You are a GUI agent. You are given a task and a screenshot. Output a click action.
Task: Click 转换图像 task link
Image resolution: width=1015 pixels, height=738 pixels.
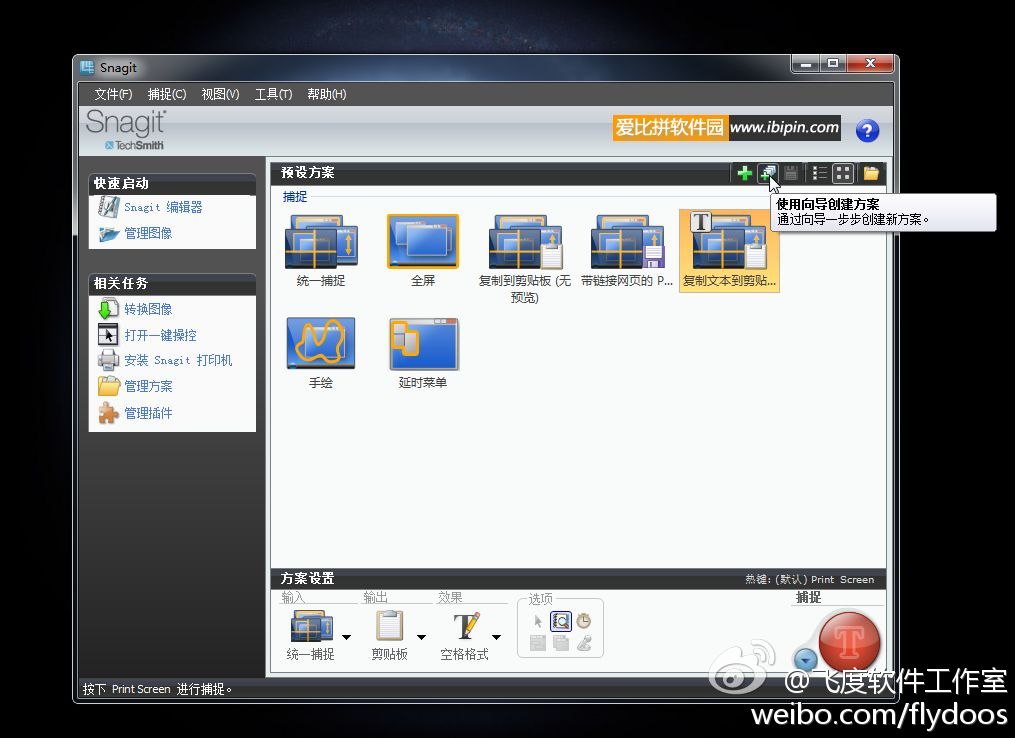coord(148,309)
